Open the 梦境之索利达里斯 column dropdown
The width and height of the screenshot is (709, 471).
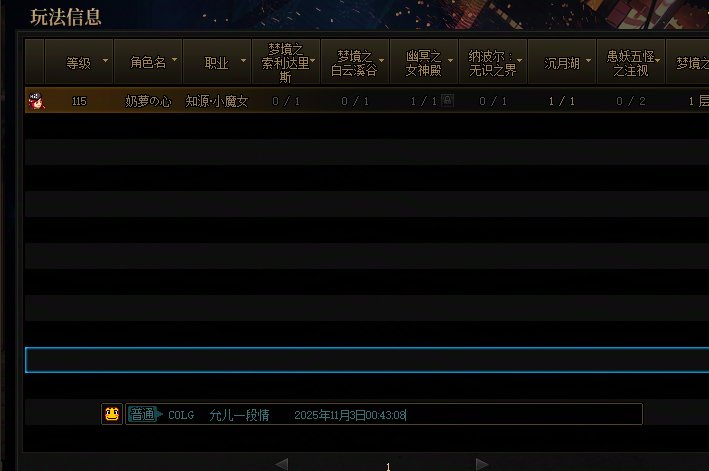[x=313, y=62]
